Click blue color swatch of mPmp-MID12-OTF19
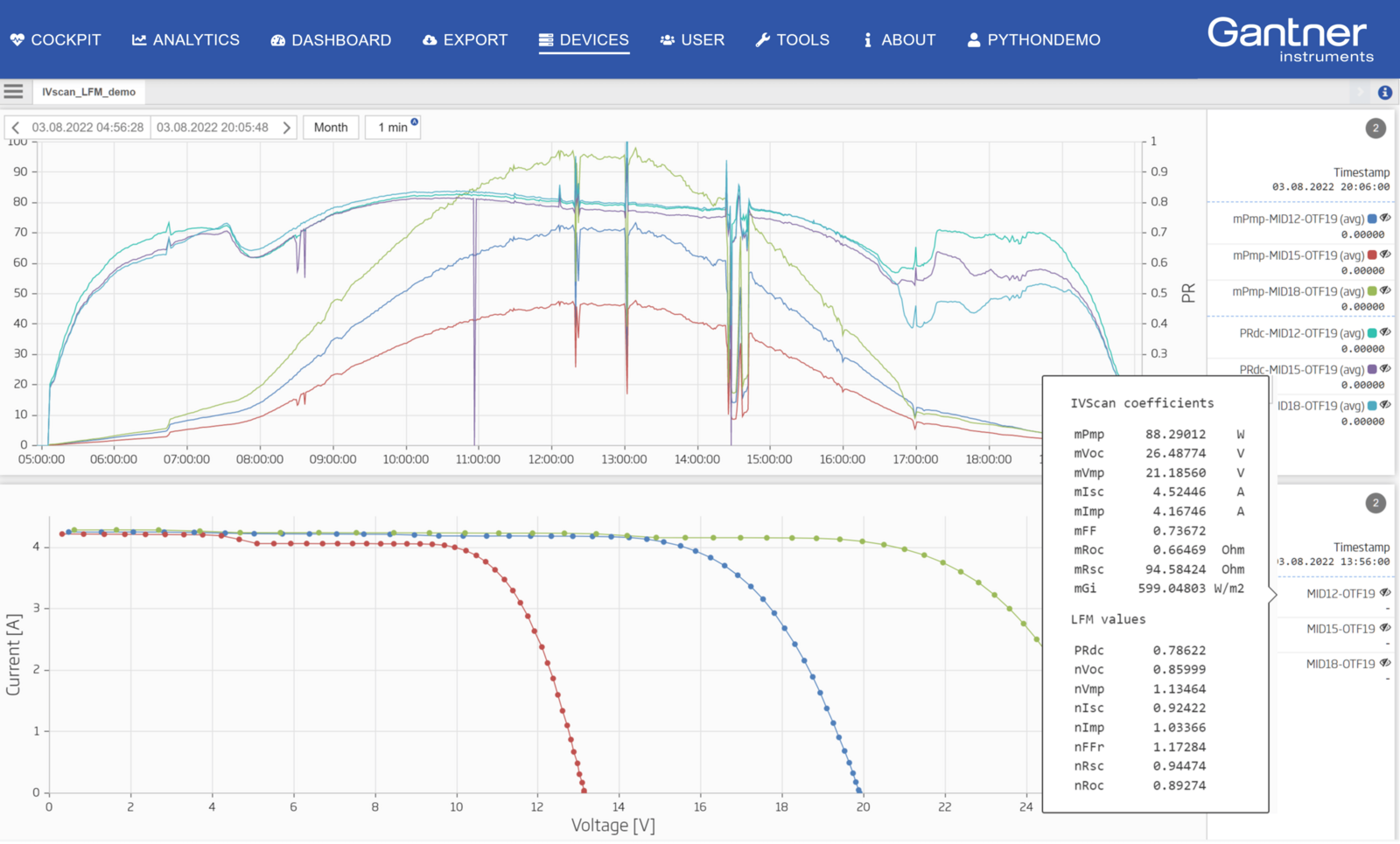1400x844 pixels. pyautogui.click(x=1372, y=219)
